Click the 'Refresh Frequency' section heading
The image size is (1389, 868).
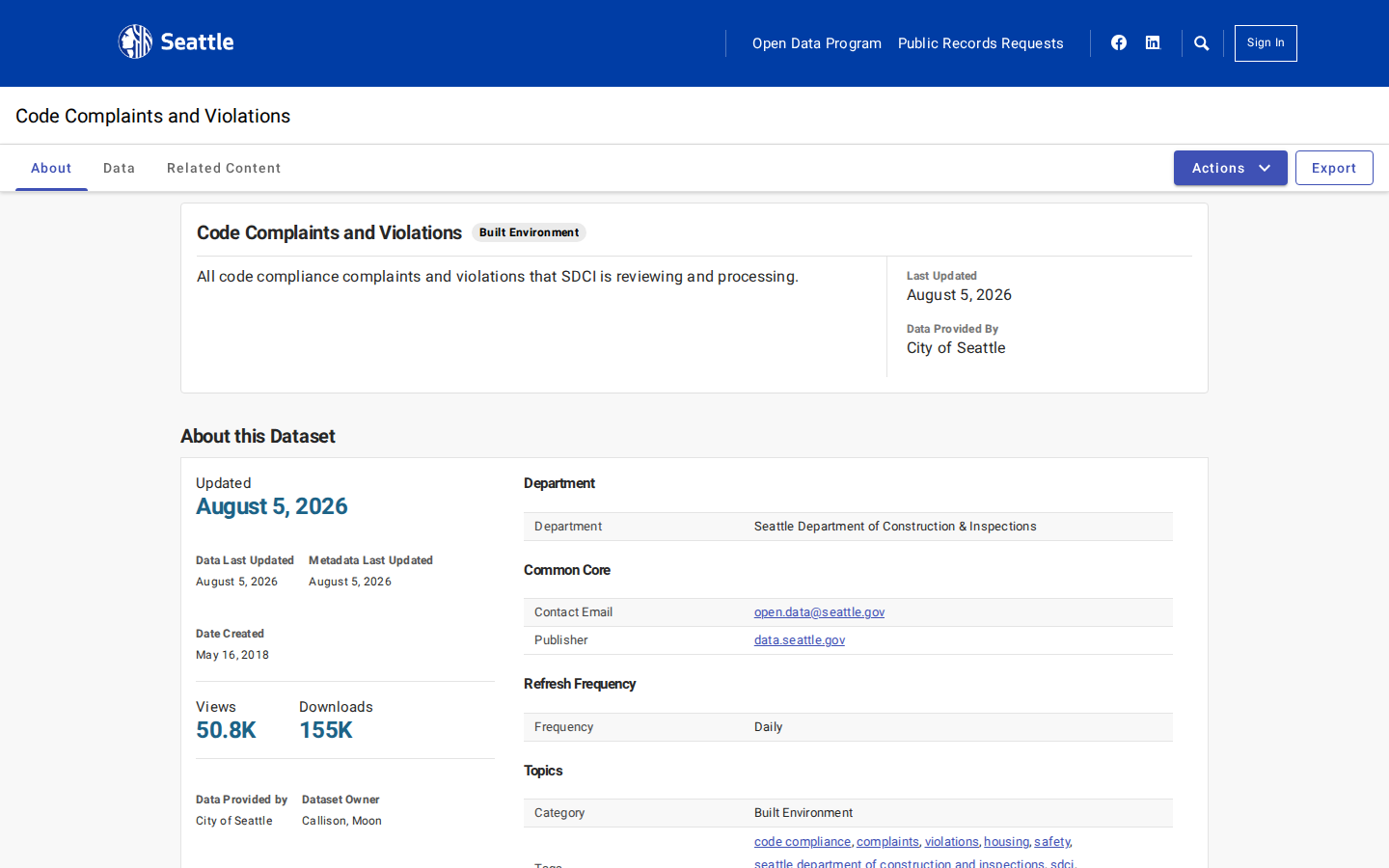tap(580, 684)
